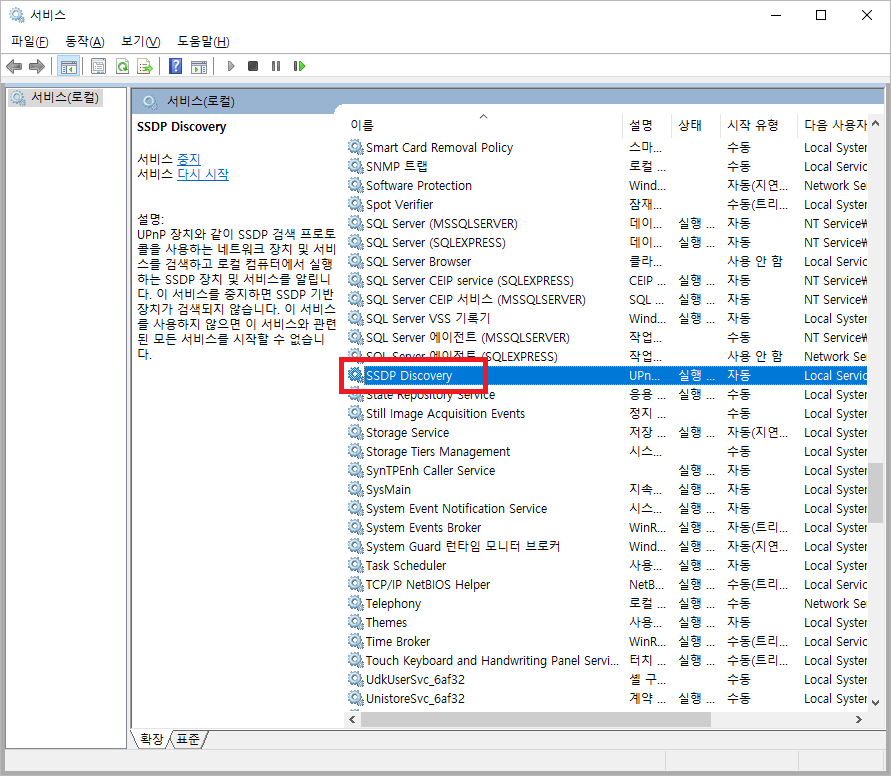Open the 보기(V) menu
Viewport: 891px width, 776px height.
pyautogui.click(x=140, y=41)
